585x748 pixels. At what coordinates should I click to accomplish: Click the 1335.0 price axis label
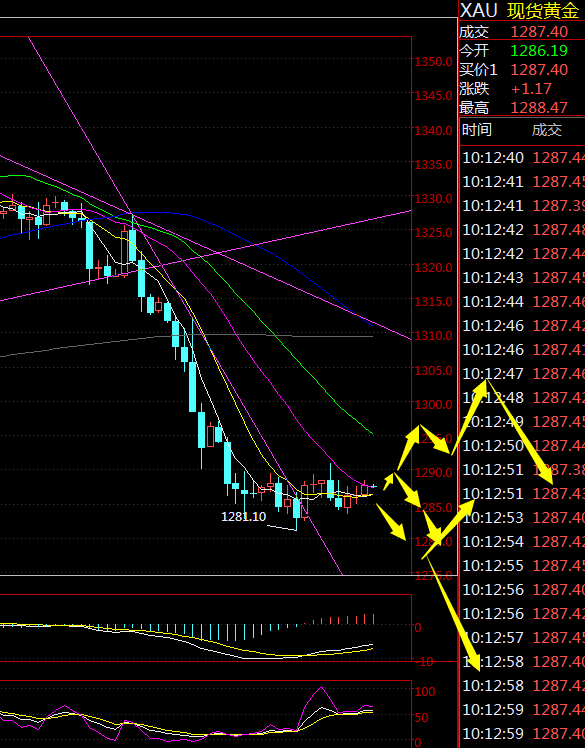pyautogui.click(x=433, y=165)
